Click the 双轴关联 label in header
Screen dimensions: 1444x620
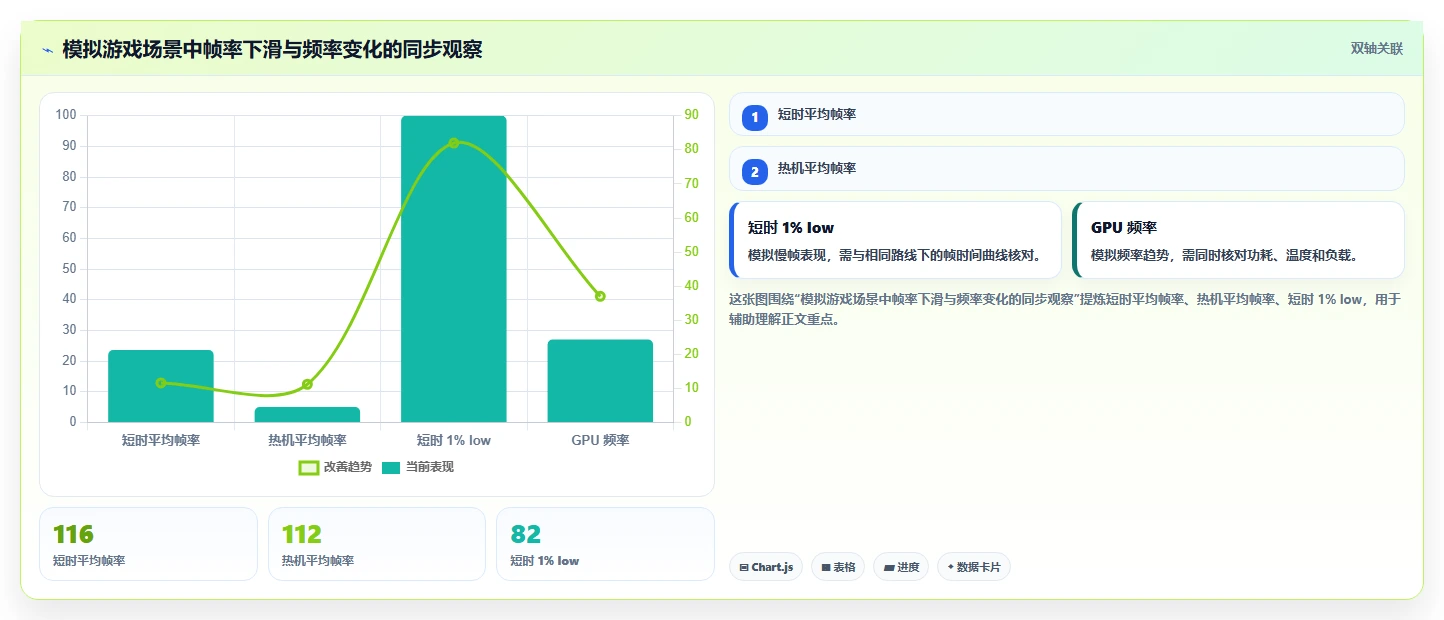coord(1377,49)
